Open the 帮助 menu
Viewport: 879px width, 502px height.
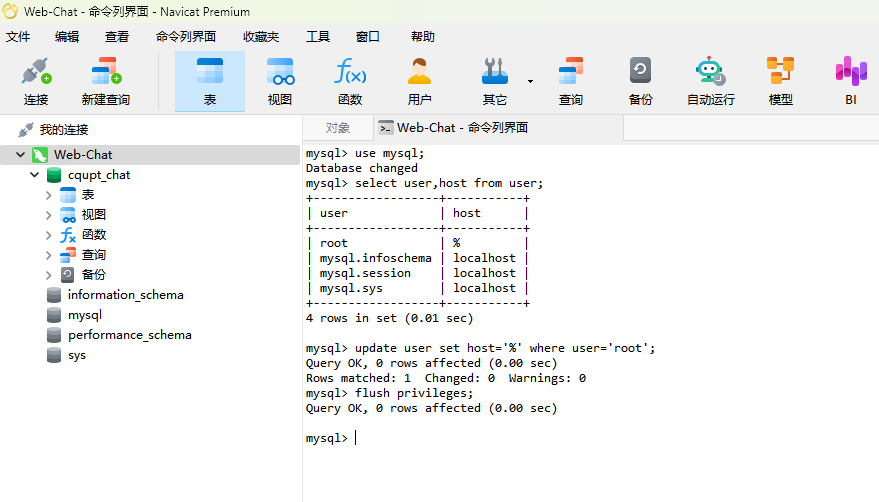click(x=423, y=36)
